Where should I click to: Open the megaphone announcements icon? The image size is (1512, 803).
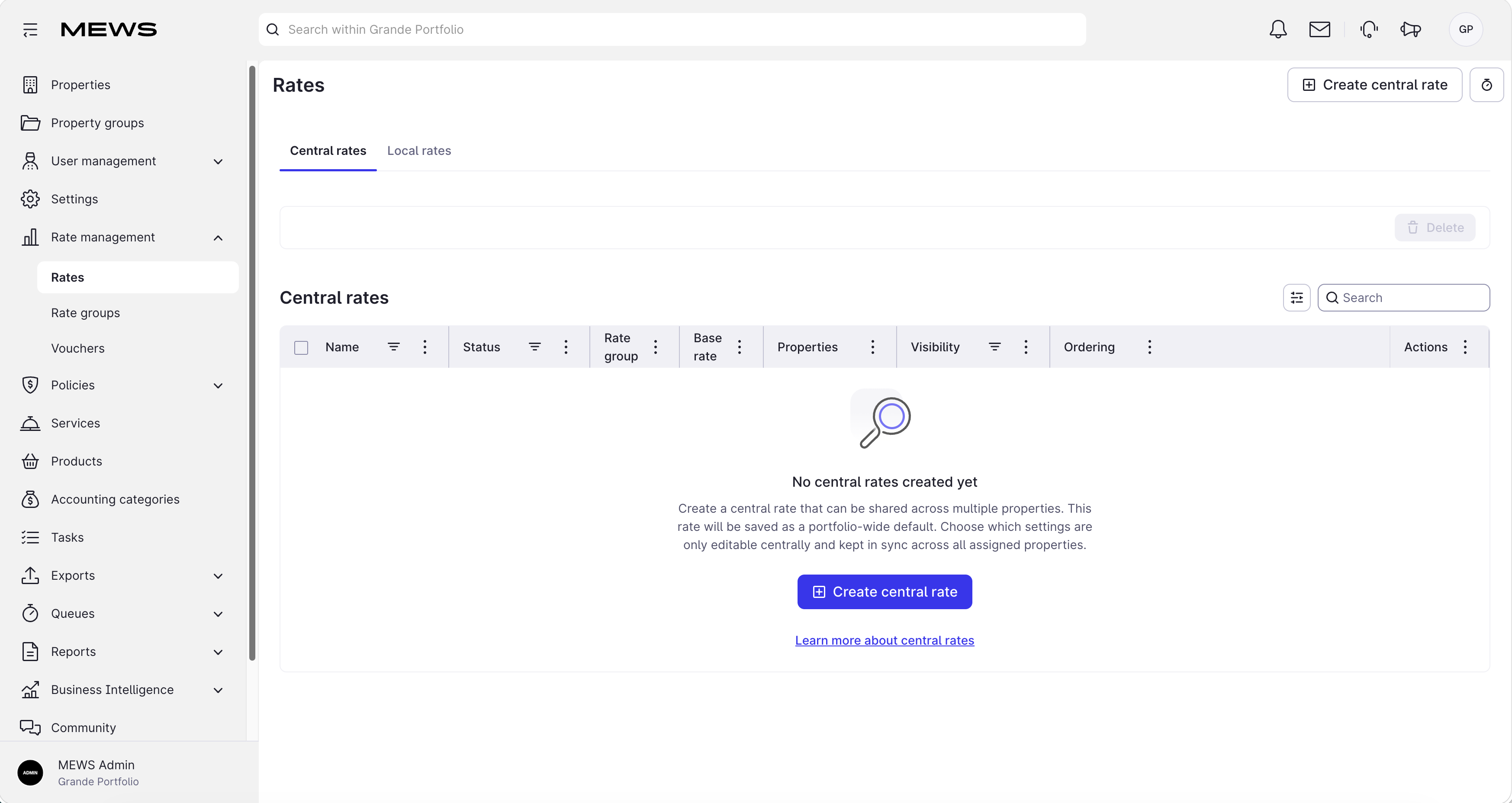pyautogui.click(x=1410, y=29)
